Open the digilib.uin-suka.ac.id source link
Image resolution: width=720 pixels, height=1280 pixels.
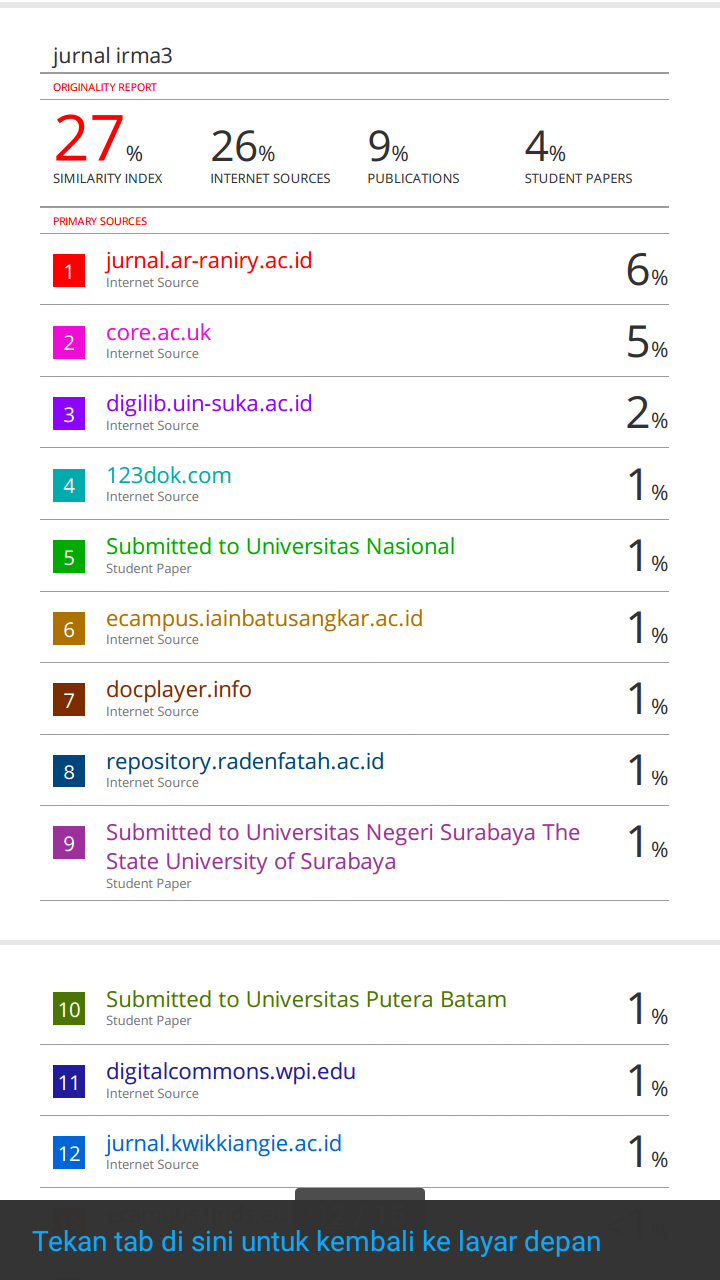coord(209,404)
